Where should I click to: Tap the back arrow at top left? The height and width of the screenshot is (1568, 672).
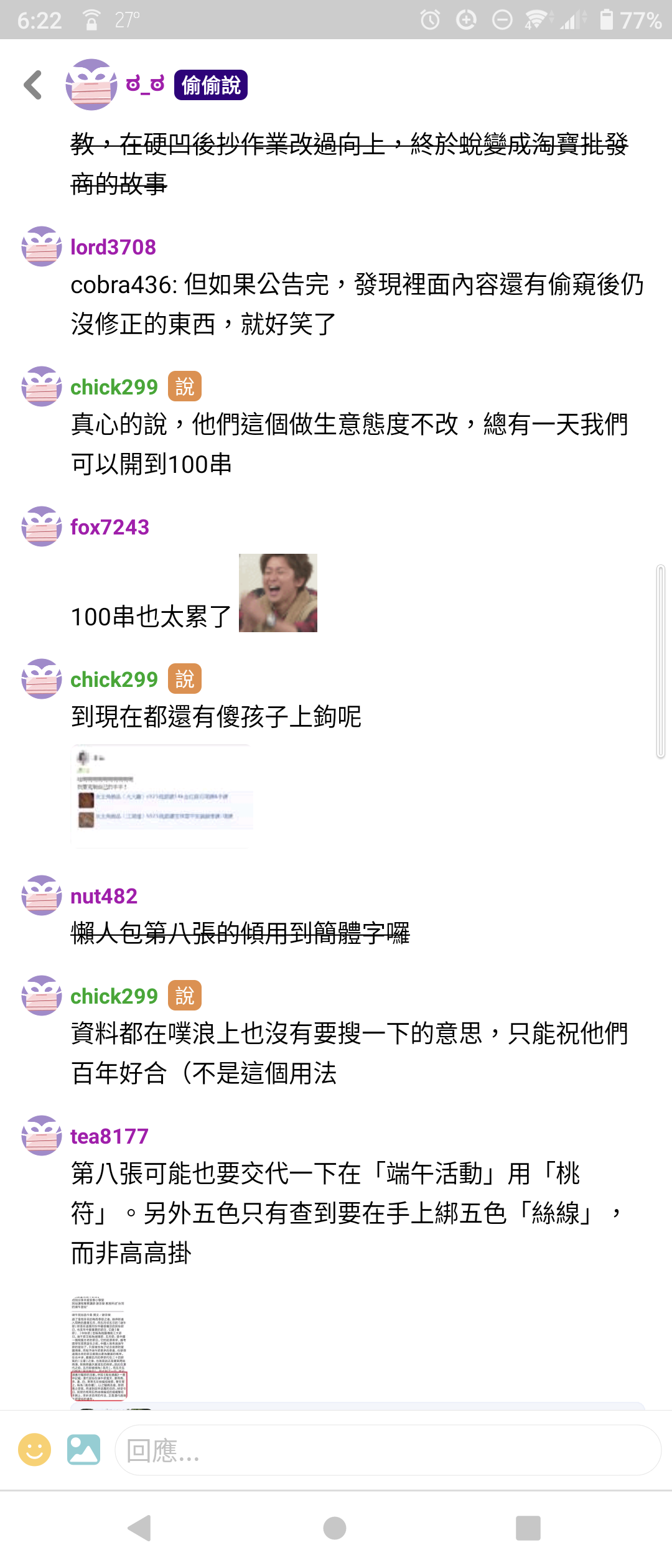33,85
